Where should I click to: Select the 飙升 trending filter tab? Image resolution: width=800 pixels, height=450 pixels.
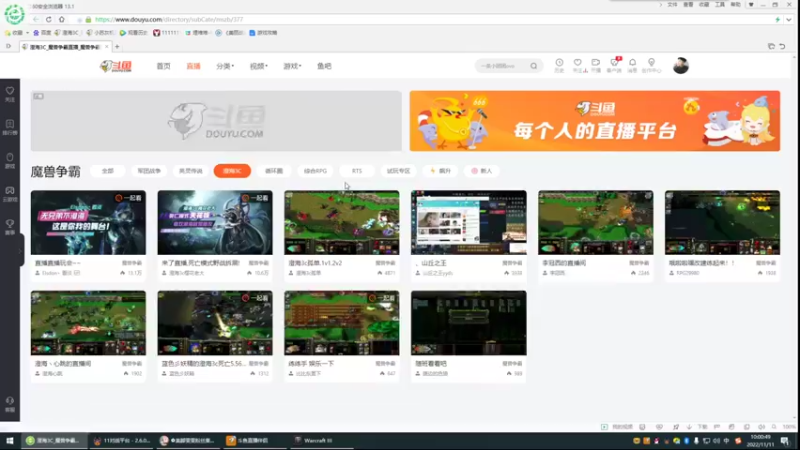tap(440, 171)
